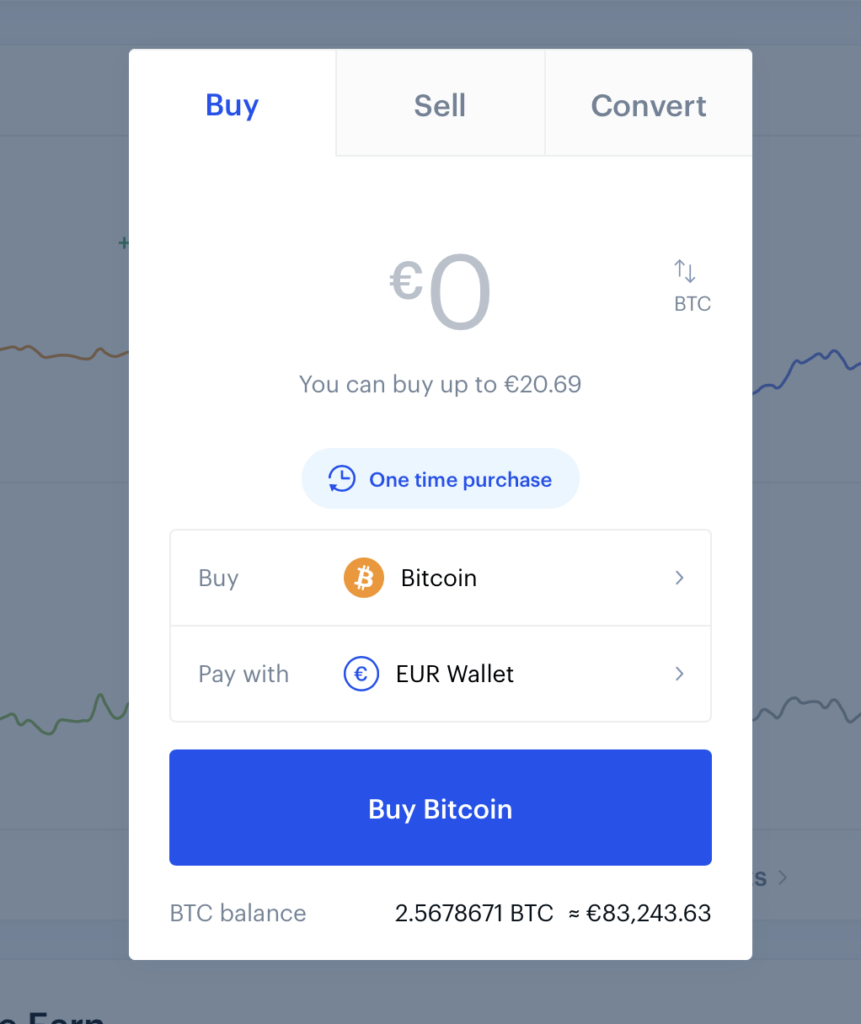The height and width of the screenshot is (1024, 861).
Task: Click the orange Bitcoin logo icon
Action: [x=364, y=578]
